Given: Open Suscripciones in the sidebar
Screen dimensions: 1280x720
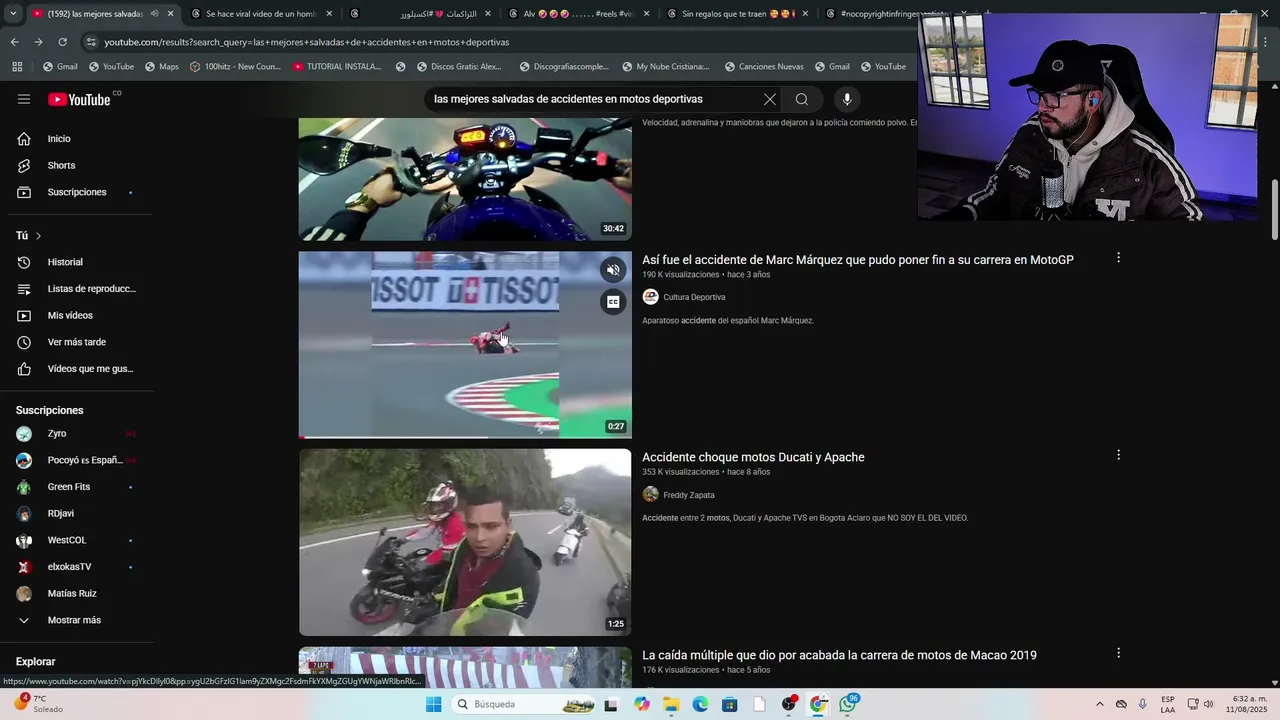Looking at the screenshot, I should tap(77, 192).
